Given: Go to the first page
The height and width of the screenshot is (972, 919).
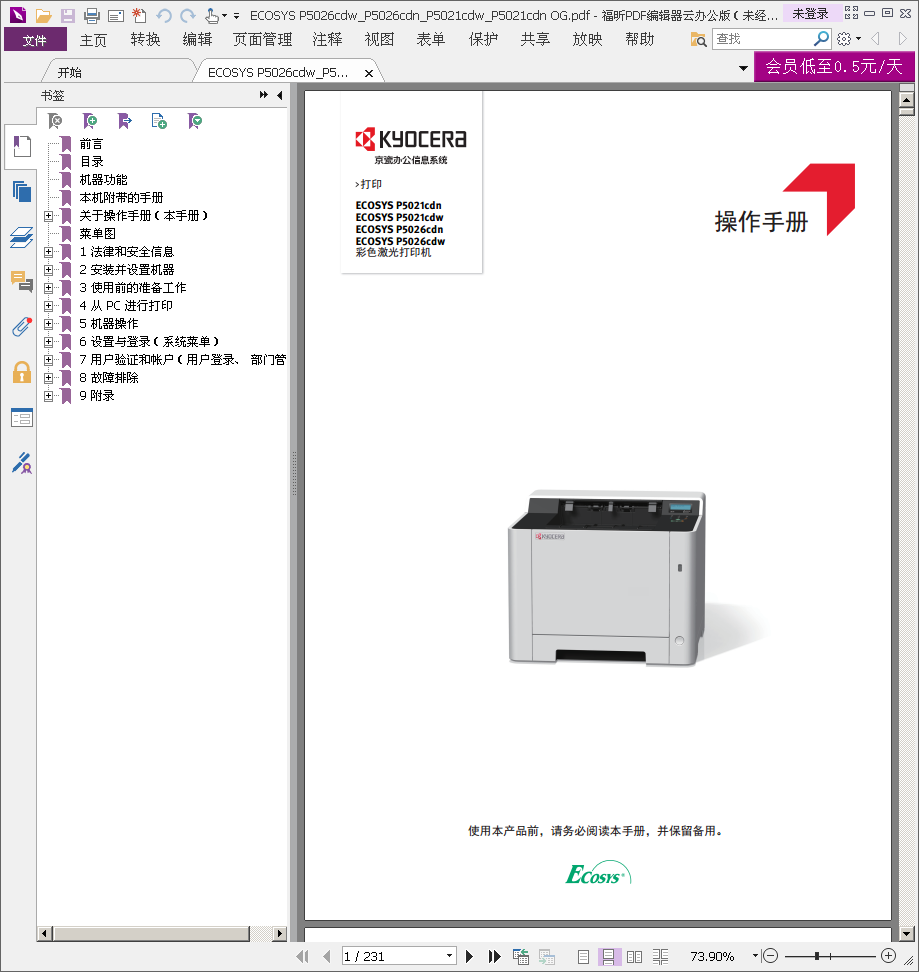Looking at the screenshot, I should (x=302, y=956).
